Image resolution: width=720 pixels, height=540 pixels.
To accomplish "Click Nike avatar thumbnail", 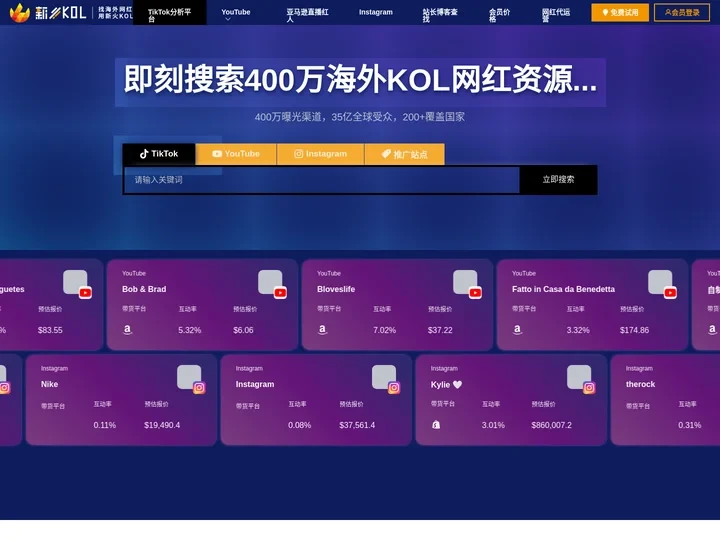I will (x=189, y=377).
